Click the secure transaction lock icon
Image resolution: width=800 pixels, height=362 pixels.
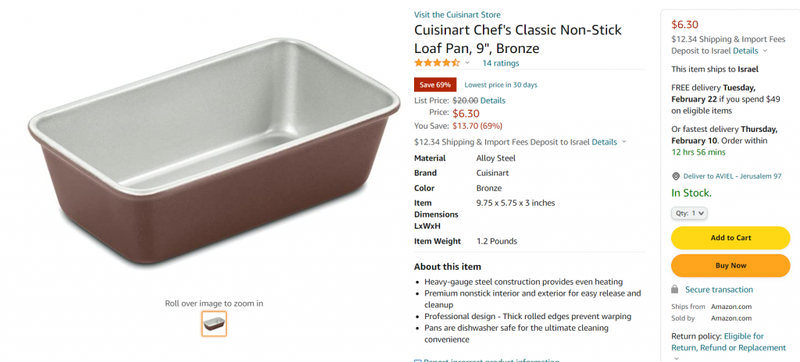pos(674,290)
